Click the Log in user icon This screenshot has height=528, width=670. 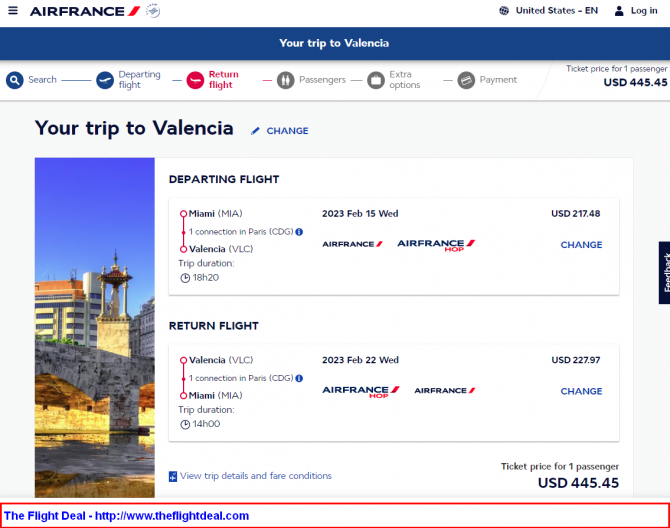619,11
